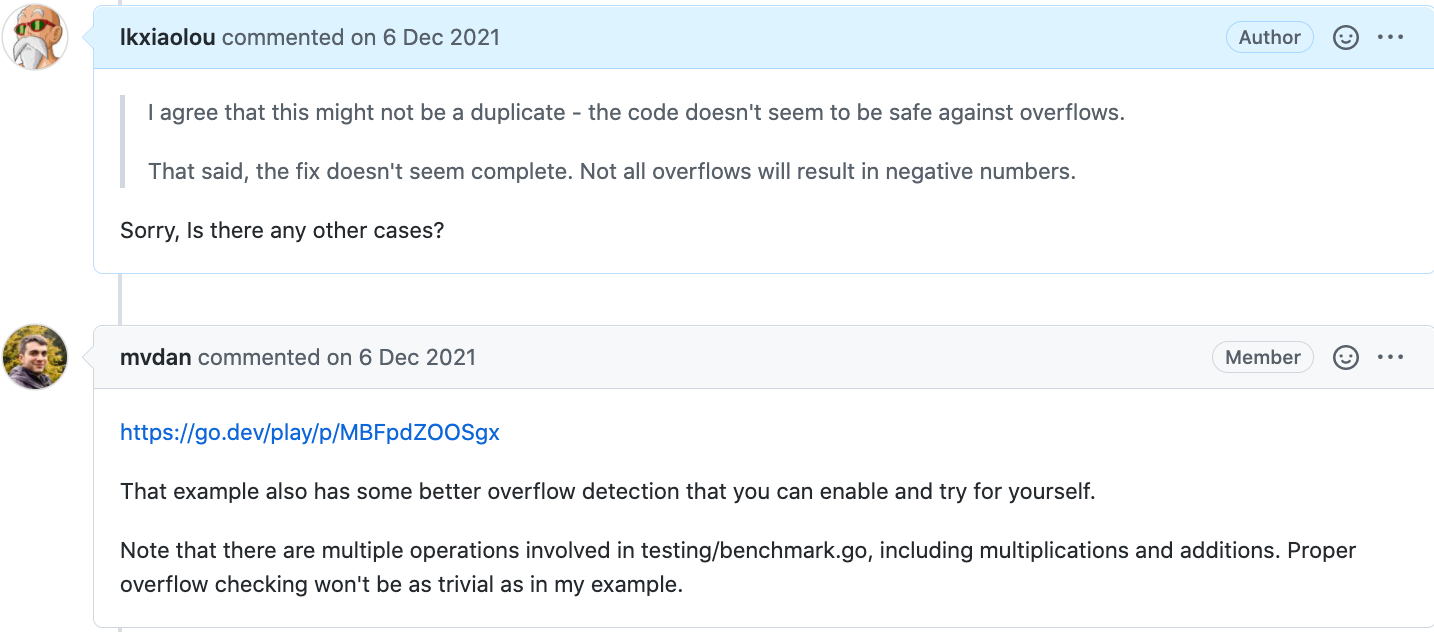Screen dimensions: 1434x632
Task: Click mvdan's profile avatar photo
Action: coord(35,357)
